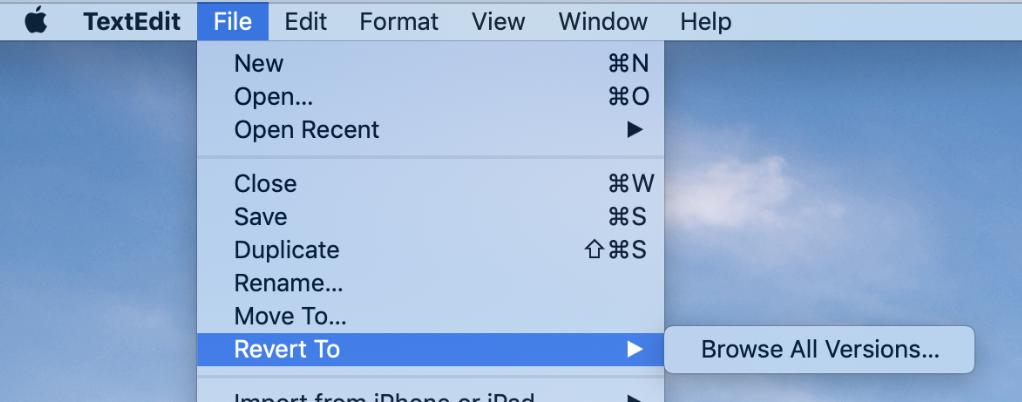Click Browse All Versions... in submenu

click(819, 350)
